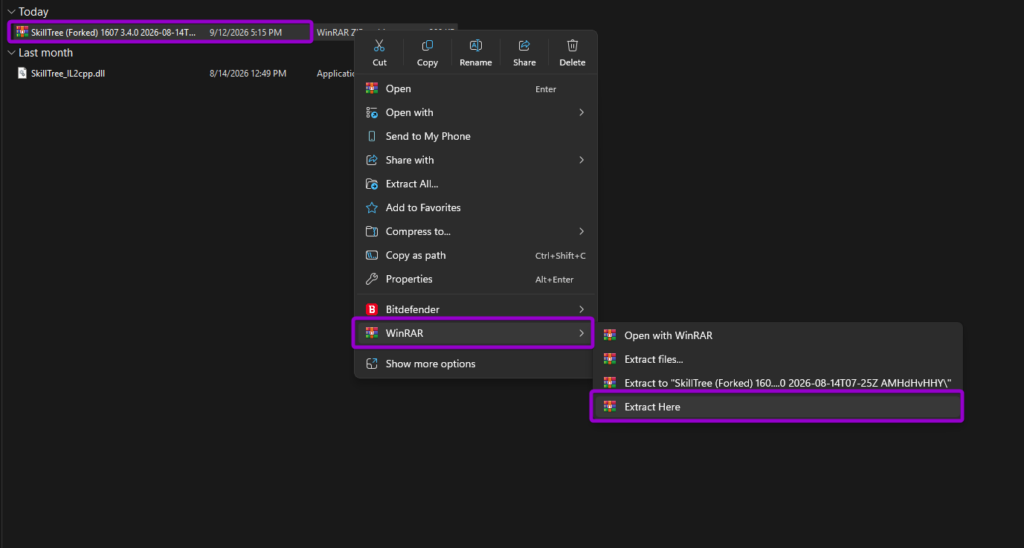Click the arrow on Bitdefender row
Image resolution: width=1024 pixels, height=548 pixels.
[581, 310]
